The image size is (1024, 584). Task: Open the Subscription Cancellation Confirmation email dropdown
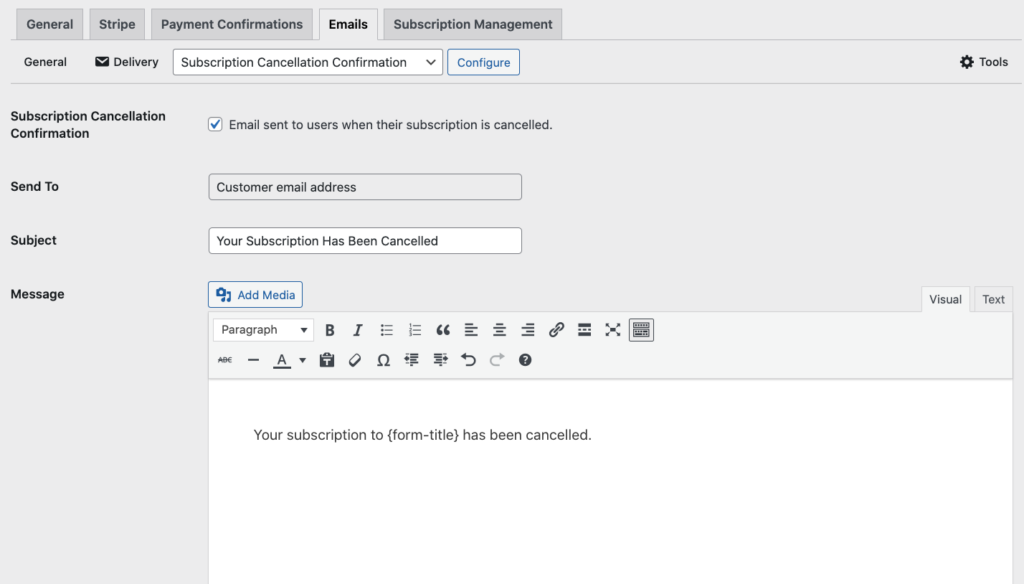(307, 62)
